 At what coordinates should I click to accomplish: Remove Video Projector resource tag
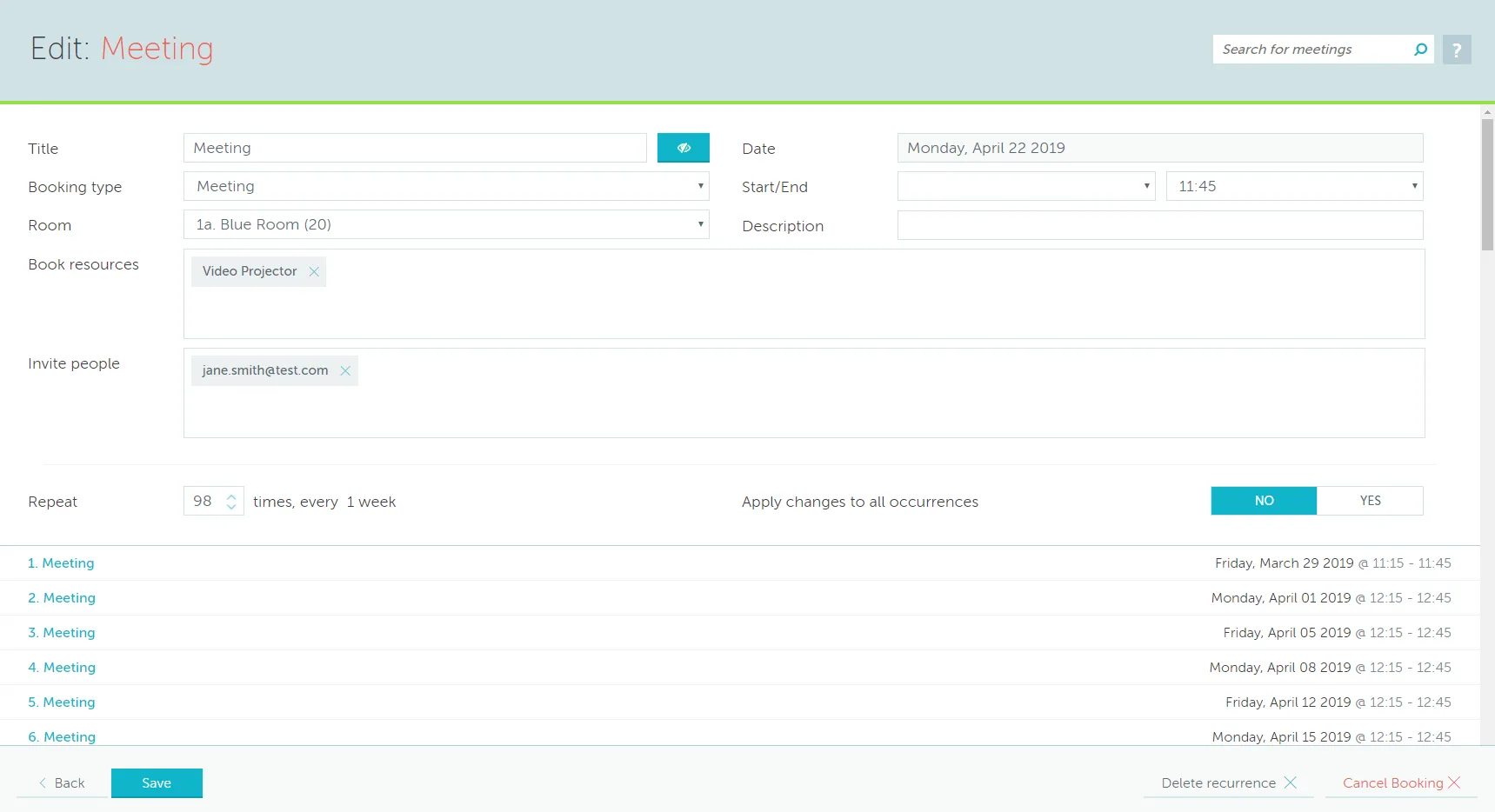[x=314, y=272]
